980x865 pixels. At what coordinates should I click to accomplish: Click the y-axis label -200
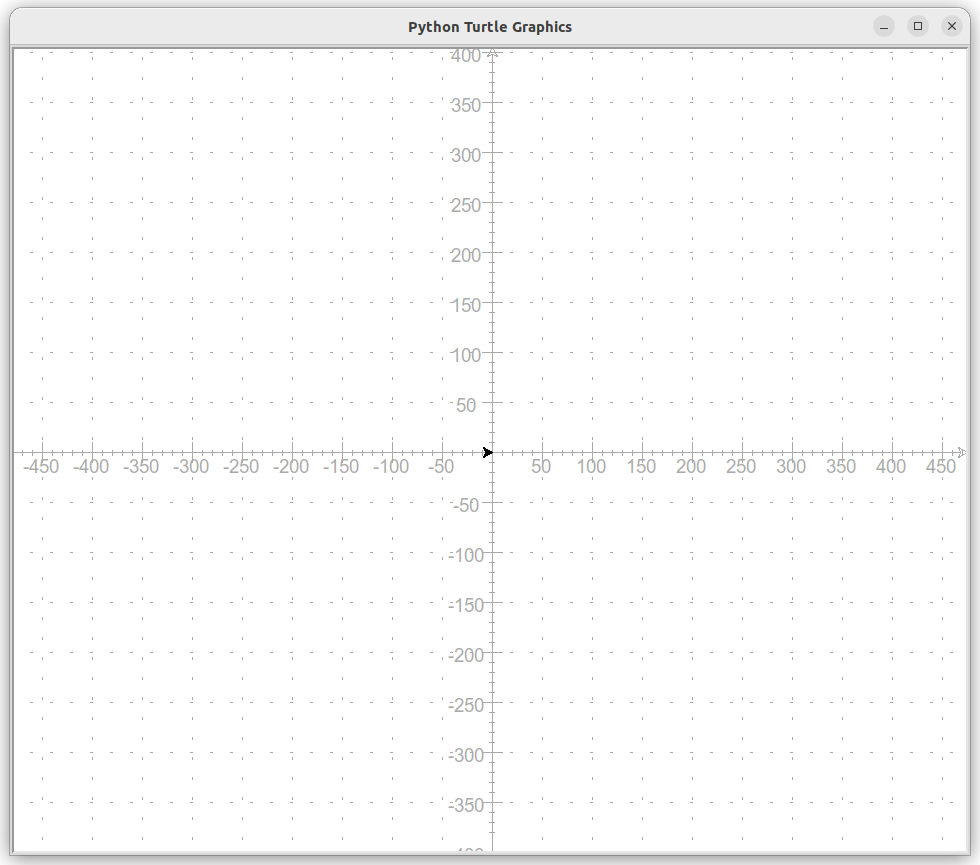pyautogui.click(x=466, y=655)
